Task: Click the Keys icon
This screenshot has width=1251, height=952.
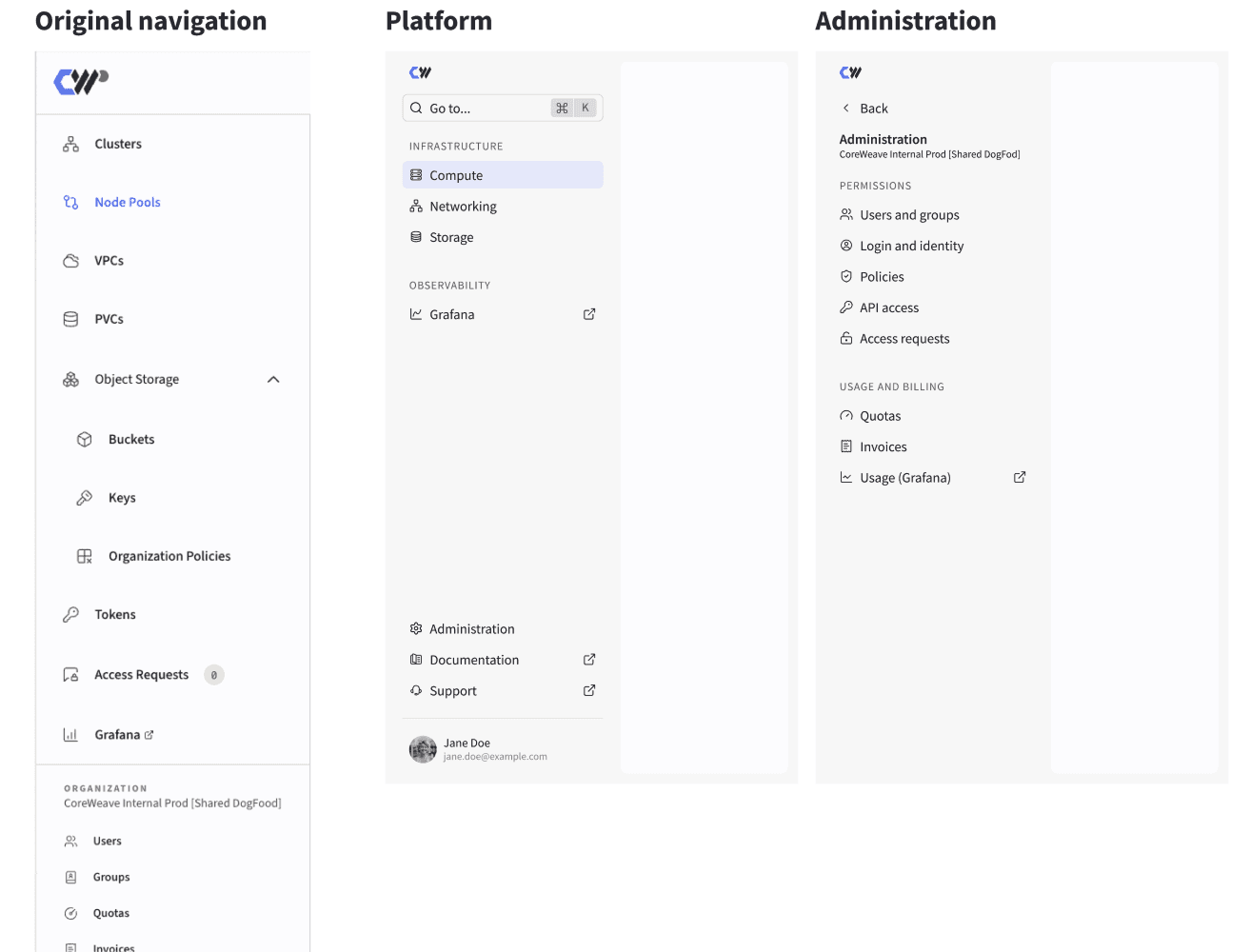Action: pyautogui.click(x=85, y=497)
